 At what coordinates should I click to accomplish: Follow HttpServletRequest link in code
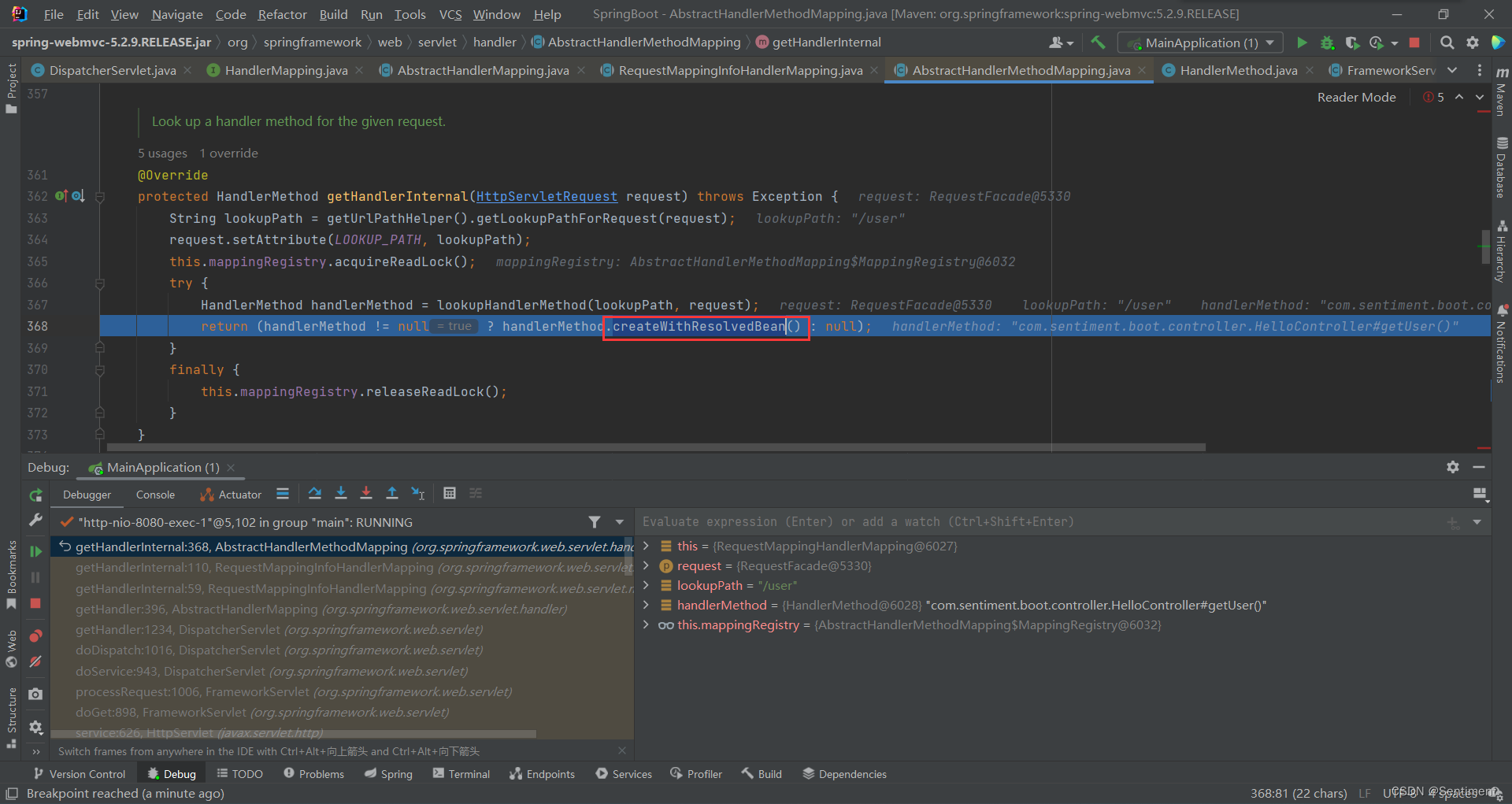[547, 196]
